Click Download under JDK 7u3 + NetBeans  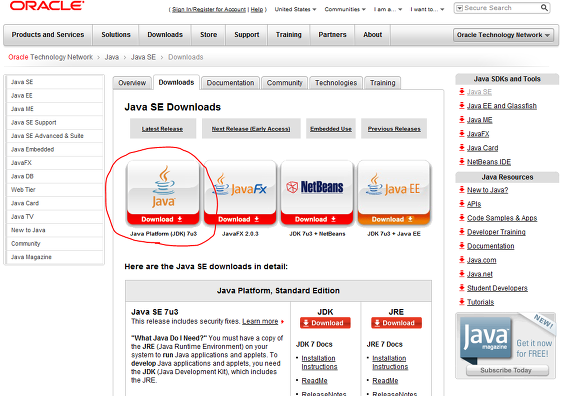point(317,219)
